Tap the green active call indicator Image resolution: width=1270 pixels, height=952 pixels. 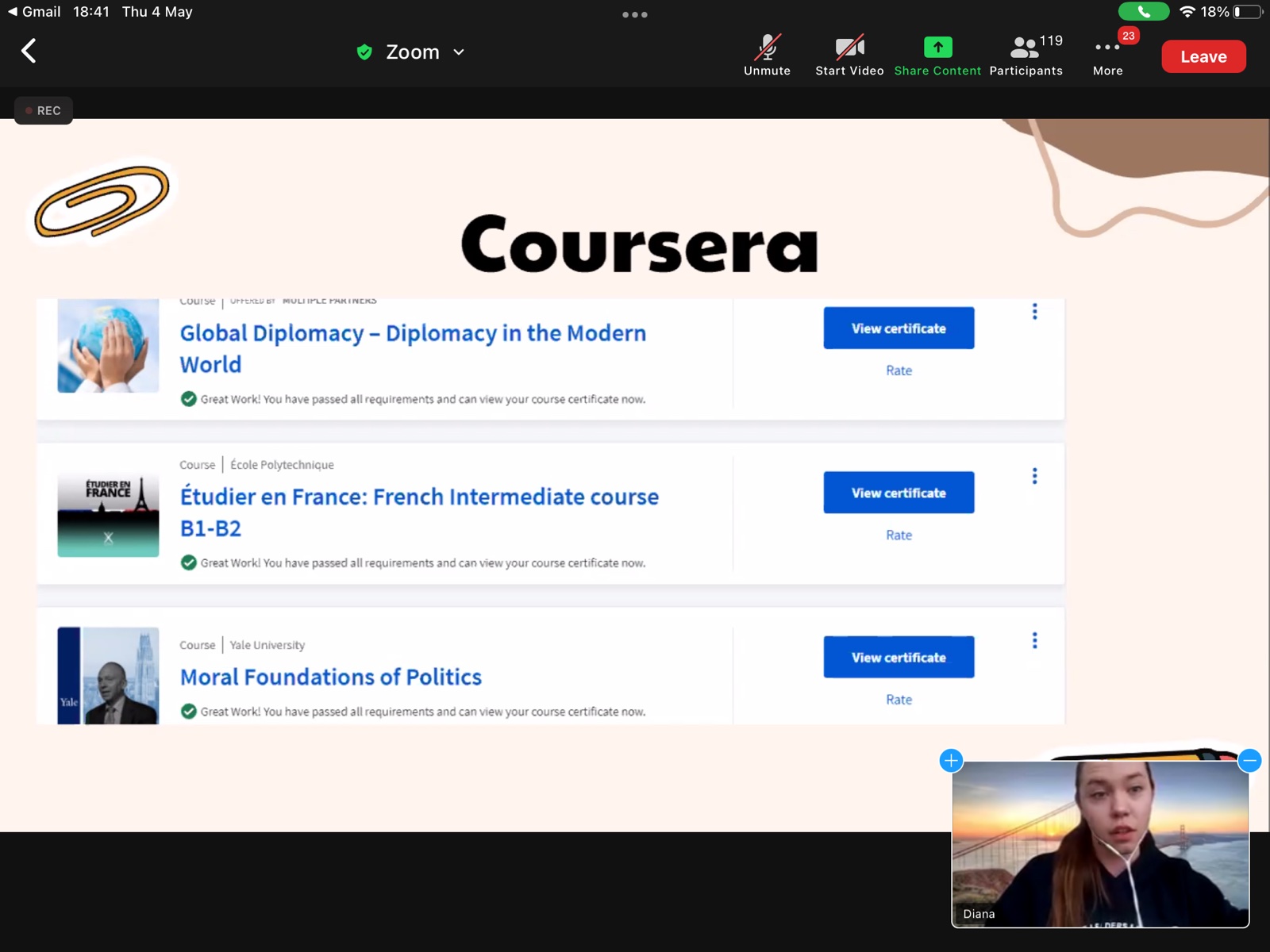[1143, 12]
